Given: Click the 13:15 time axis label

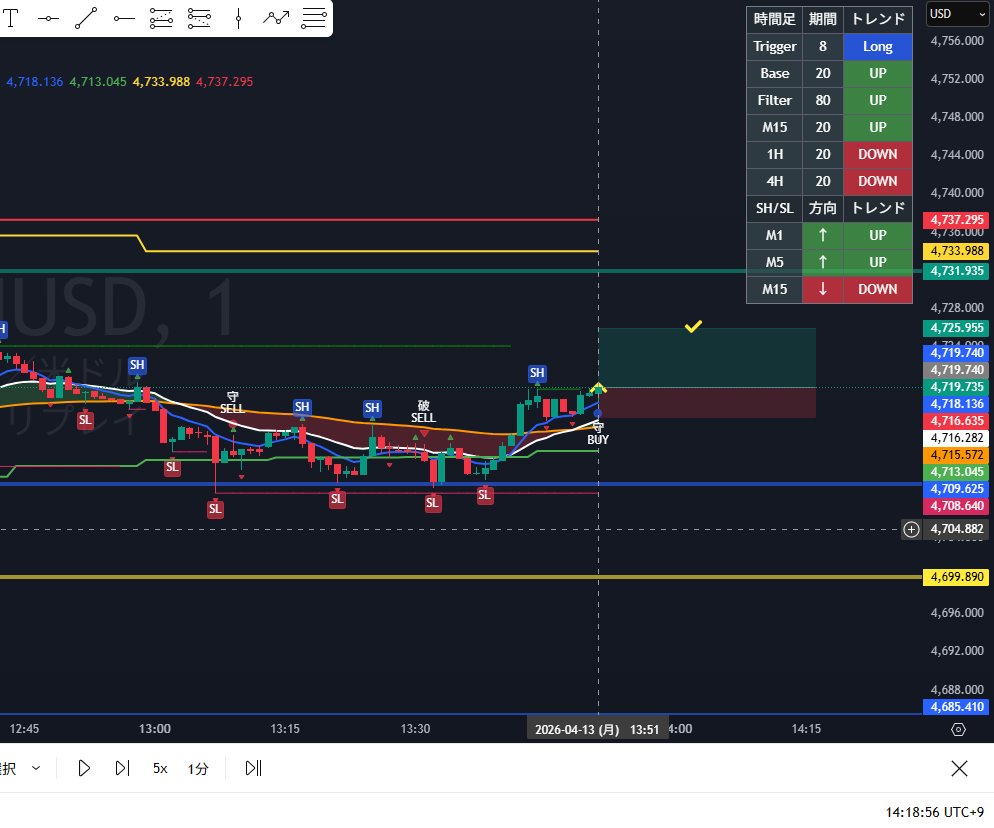Looking at the screenshot, I should click(x=285, y=729).
